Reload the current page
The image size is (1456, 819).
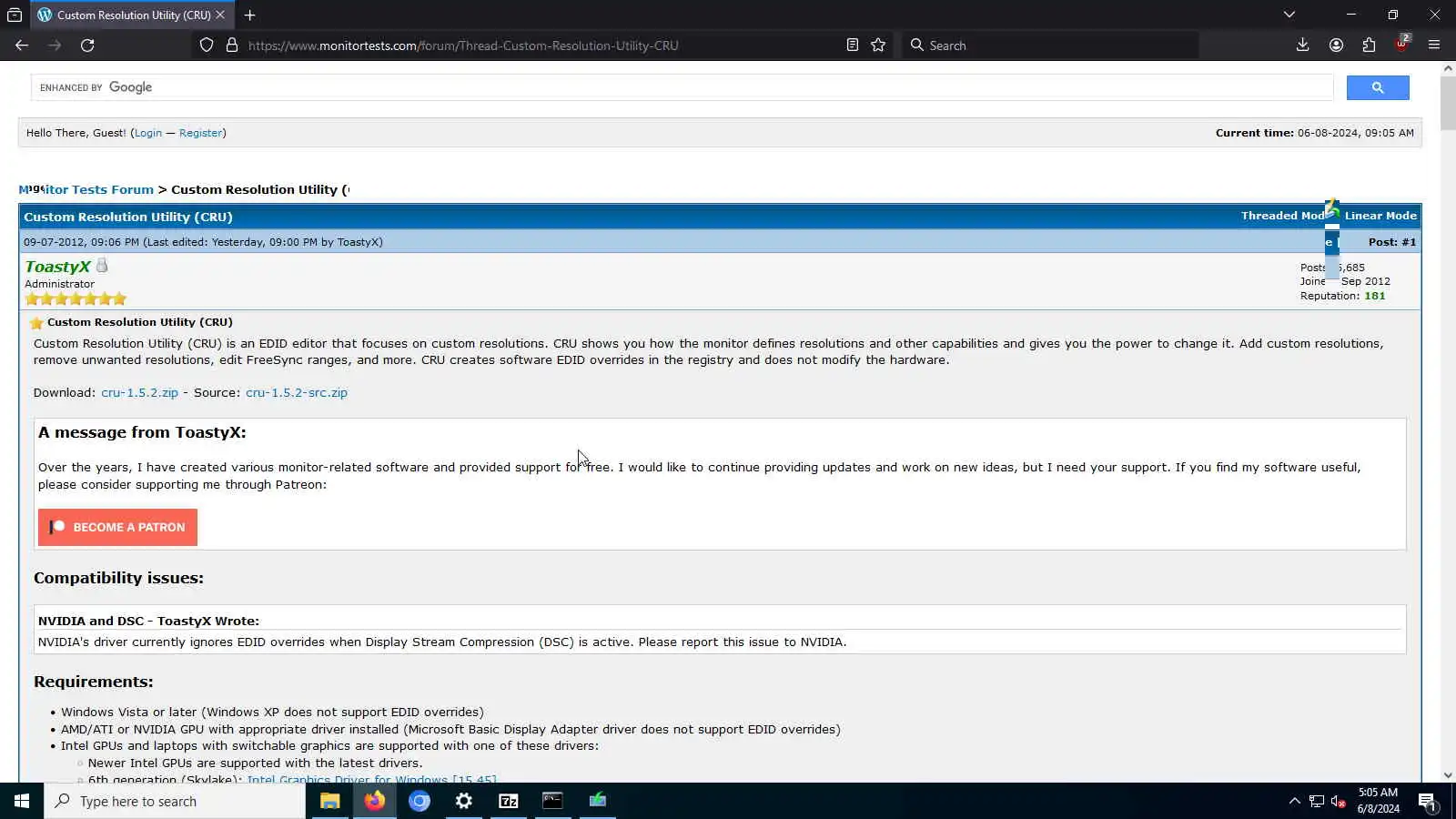point(87,45)
